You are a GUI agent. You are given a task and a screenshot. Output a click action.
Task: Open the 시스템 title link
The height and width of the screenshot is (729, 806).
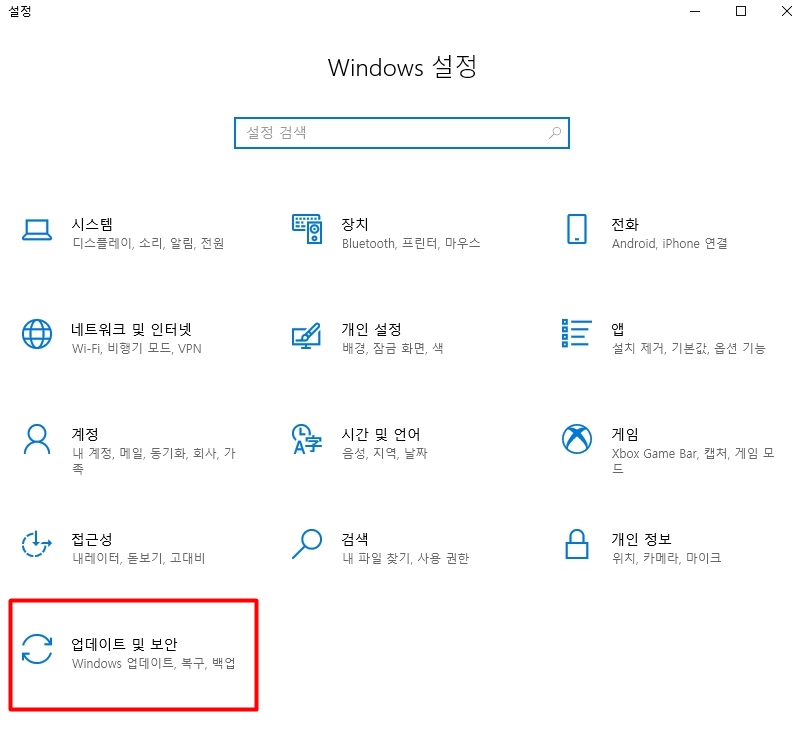(x=92, y=224)
